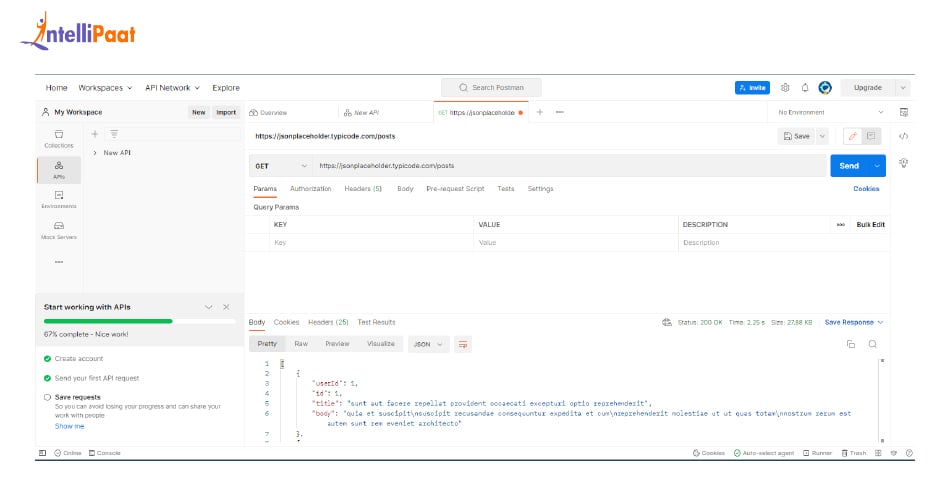The image size is (950, 492).
Task: Click the Show me link
Action: coord(70,427)
